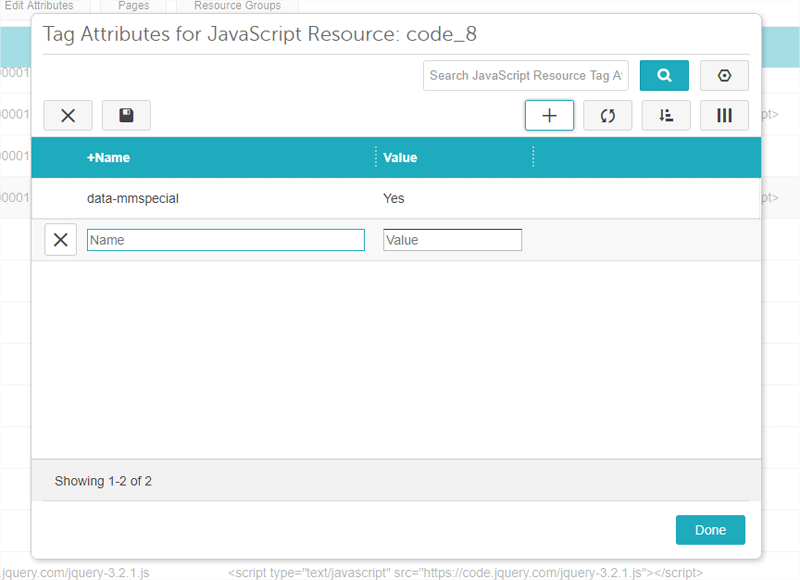This screenshot has width=800, height=580.
Task: Add a new attribute with plus button
Action: 549,115
